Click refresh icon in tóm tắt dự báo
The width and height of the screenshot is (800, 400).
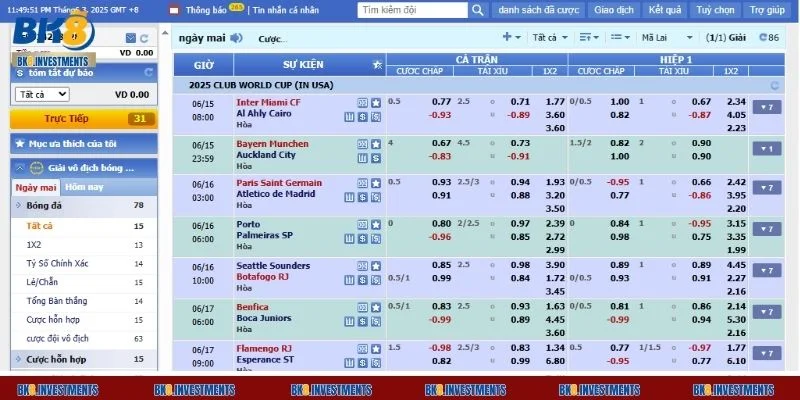coord(148,72)
